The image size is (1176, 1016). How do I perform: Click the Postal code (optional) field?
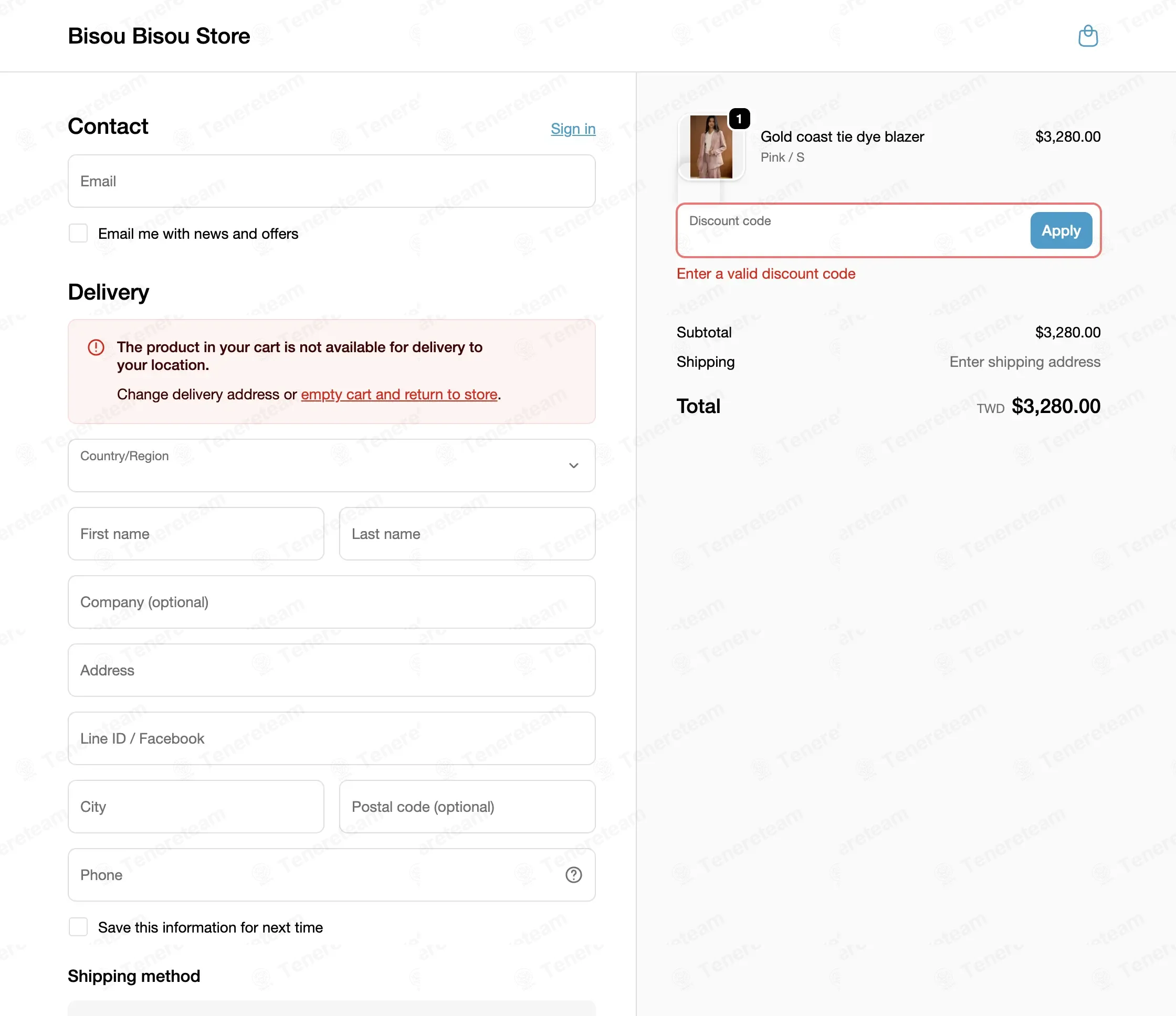tap(467, 807)
